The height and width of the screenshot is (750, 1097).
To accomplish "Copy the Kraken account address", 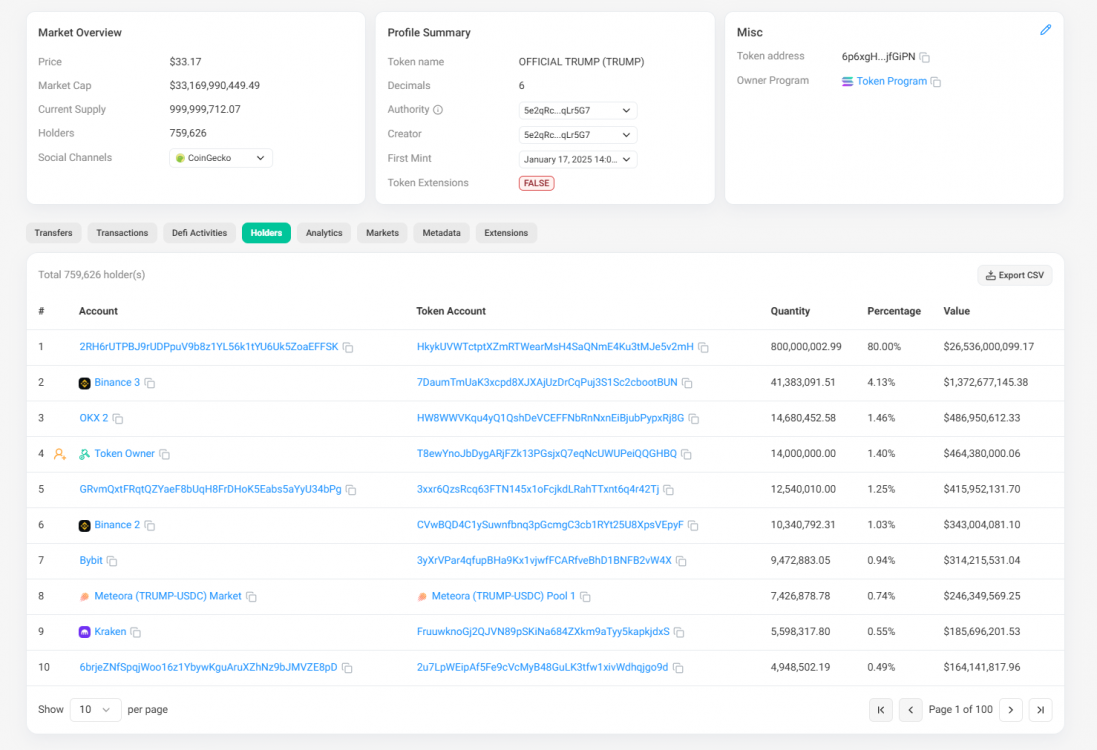I will pos(135,633).
